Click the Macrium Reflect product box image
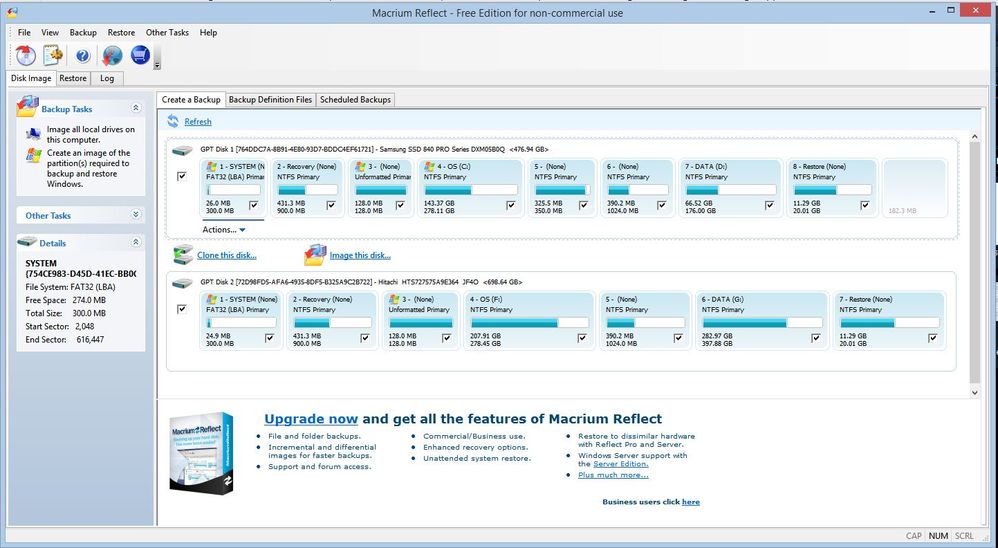Screen dimensions: 998x548 (x=202, y=453)
